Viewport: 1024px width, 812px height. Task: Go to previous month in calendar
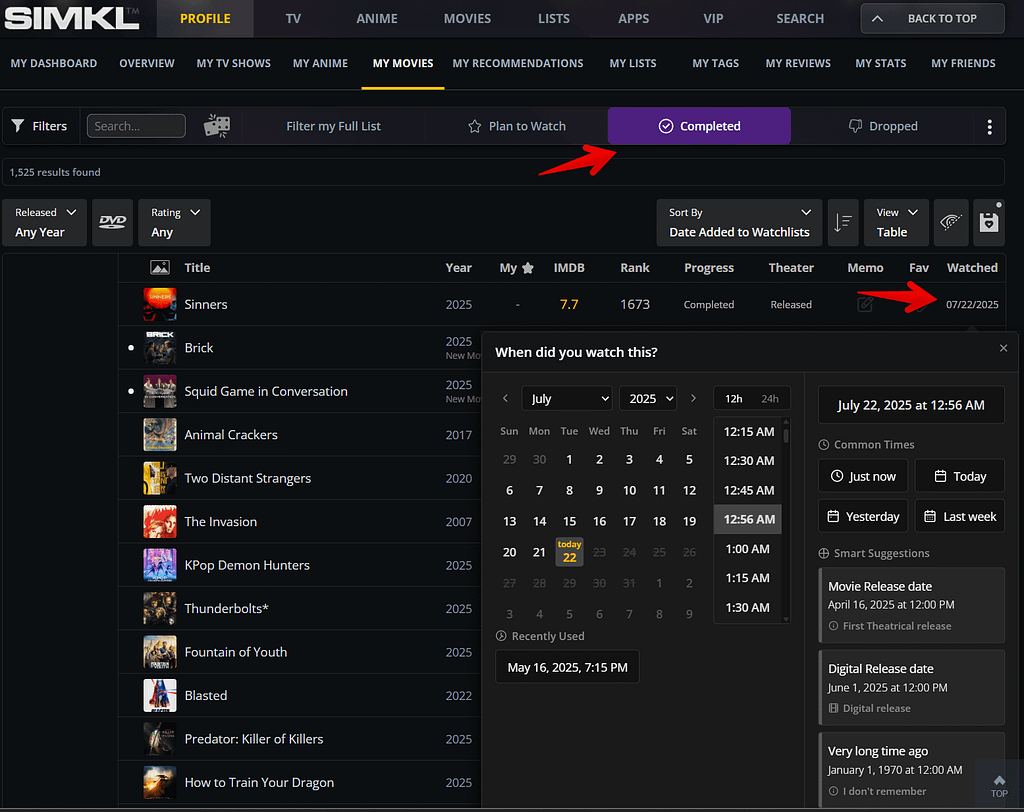(505, 398)
